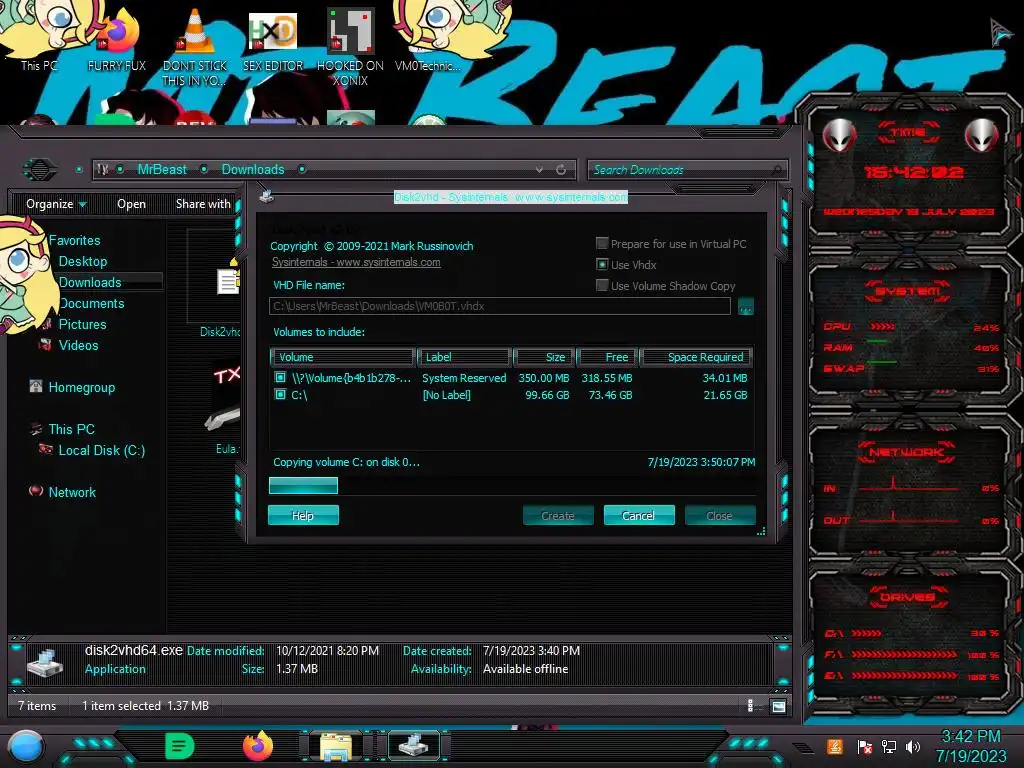Click the Start orb on the taskbar
The height and width of the screenshot is (768, 1024).
25,747
